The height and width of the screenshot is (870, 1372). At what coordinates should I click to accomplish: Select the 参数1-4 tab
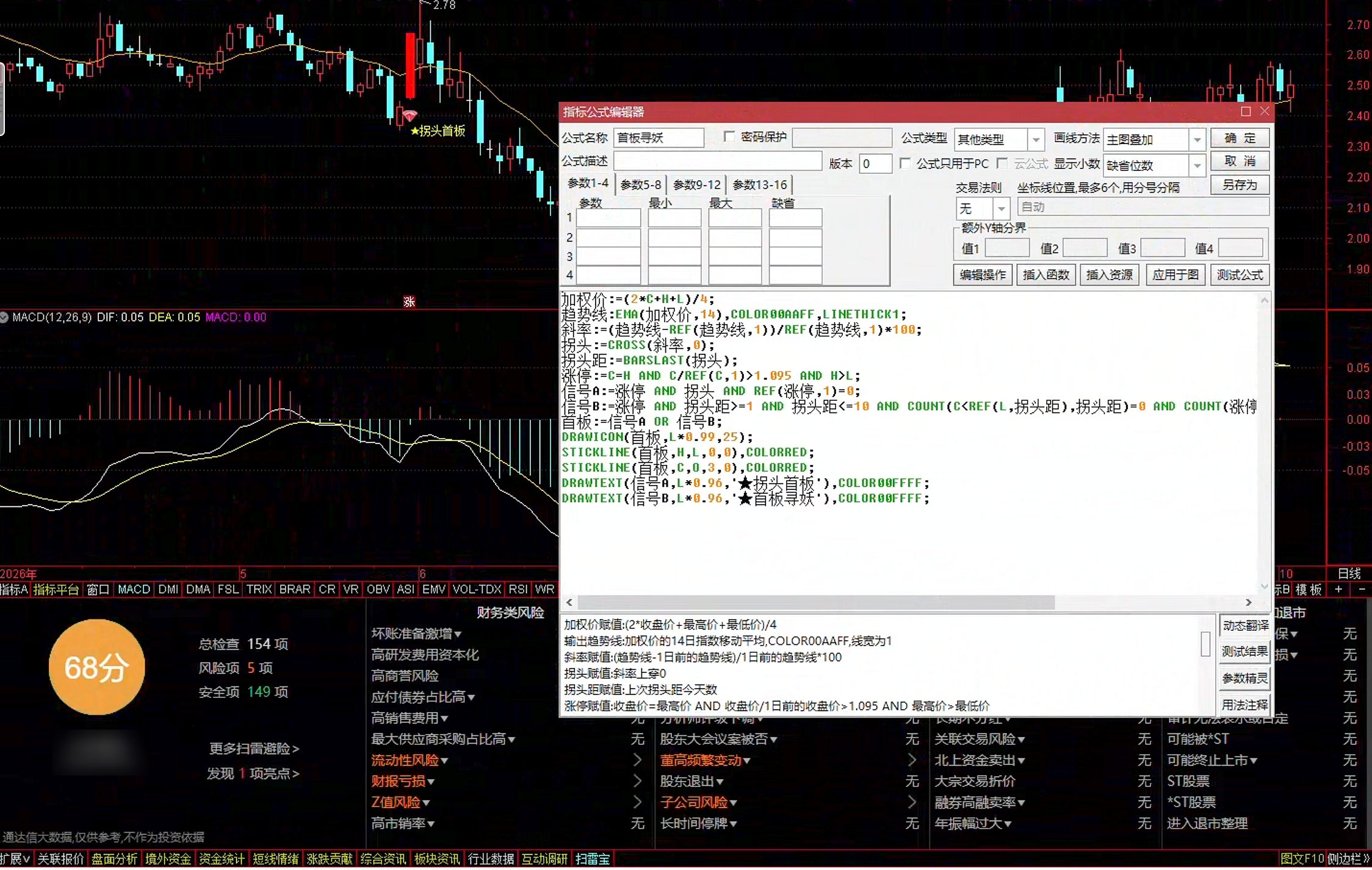588,183
